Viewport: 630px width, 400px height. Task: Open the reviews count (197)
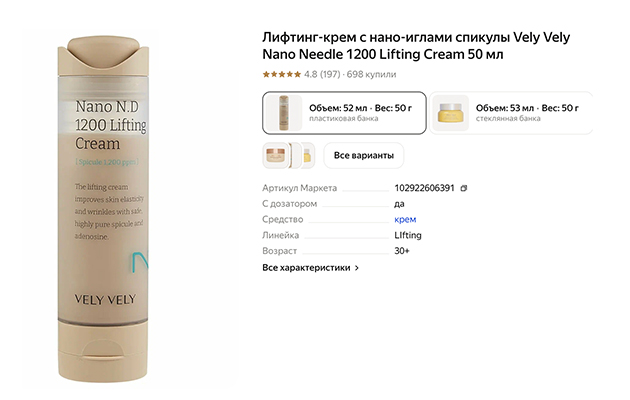point(330,74)
